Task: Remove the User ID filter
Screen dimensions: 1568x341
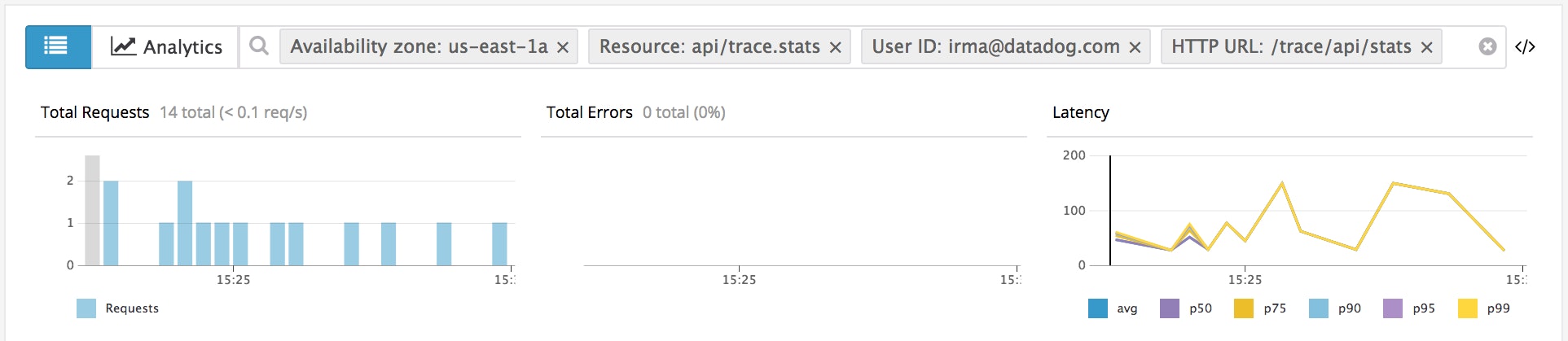Action: point(1135,48)
